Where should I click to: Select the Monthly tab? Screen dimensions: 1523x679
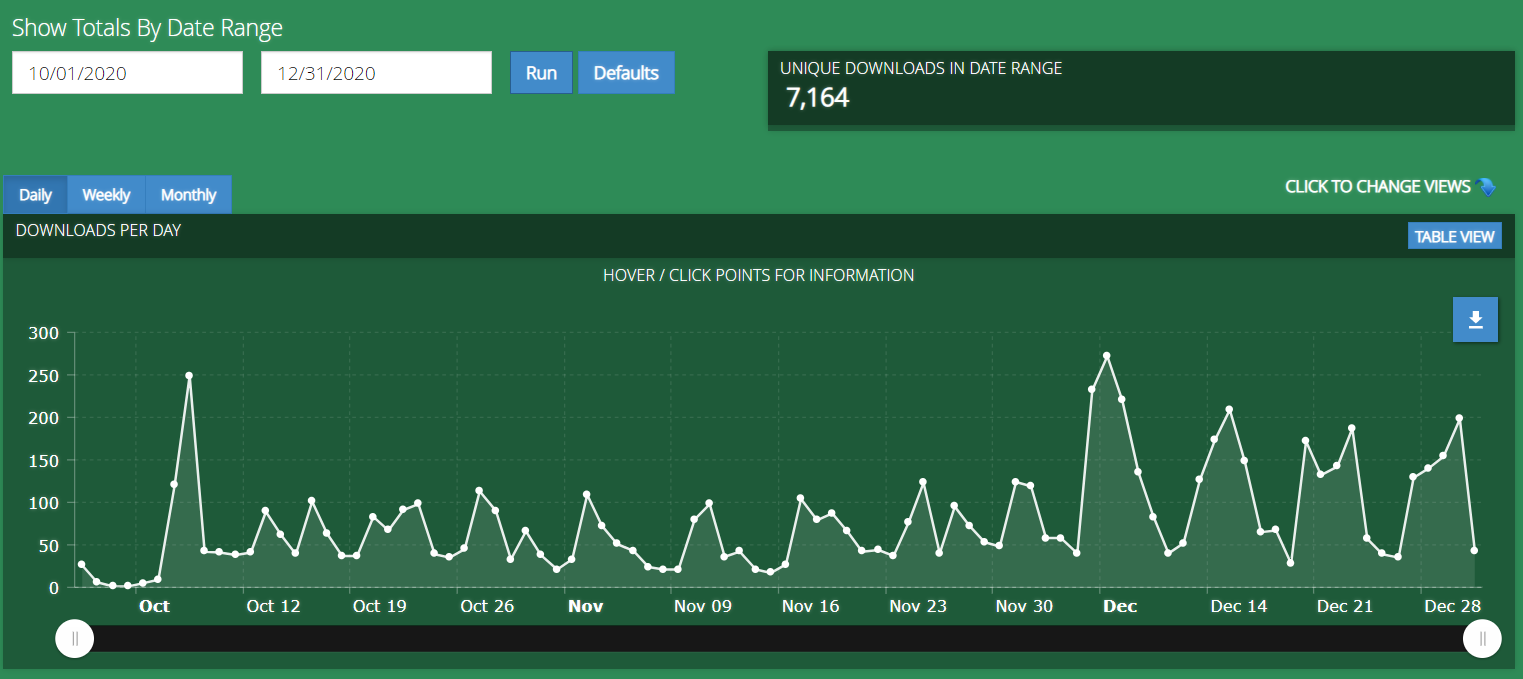[188, 195]
